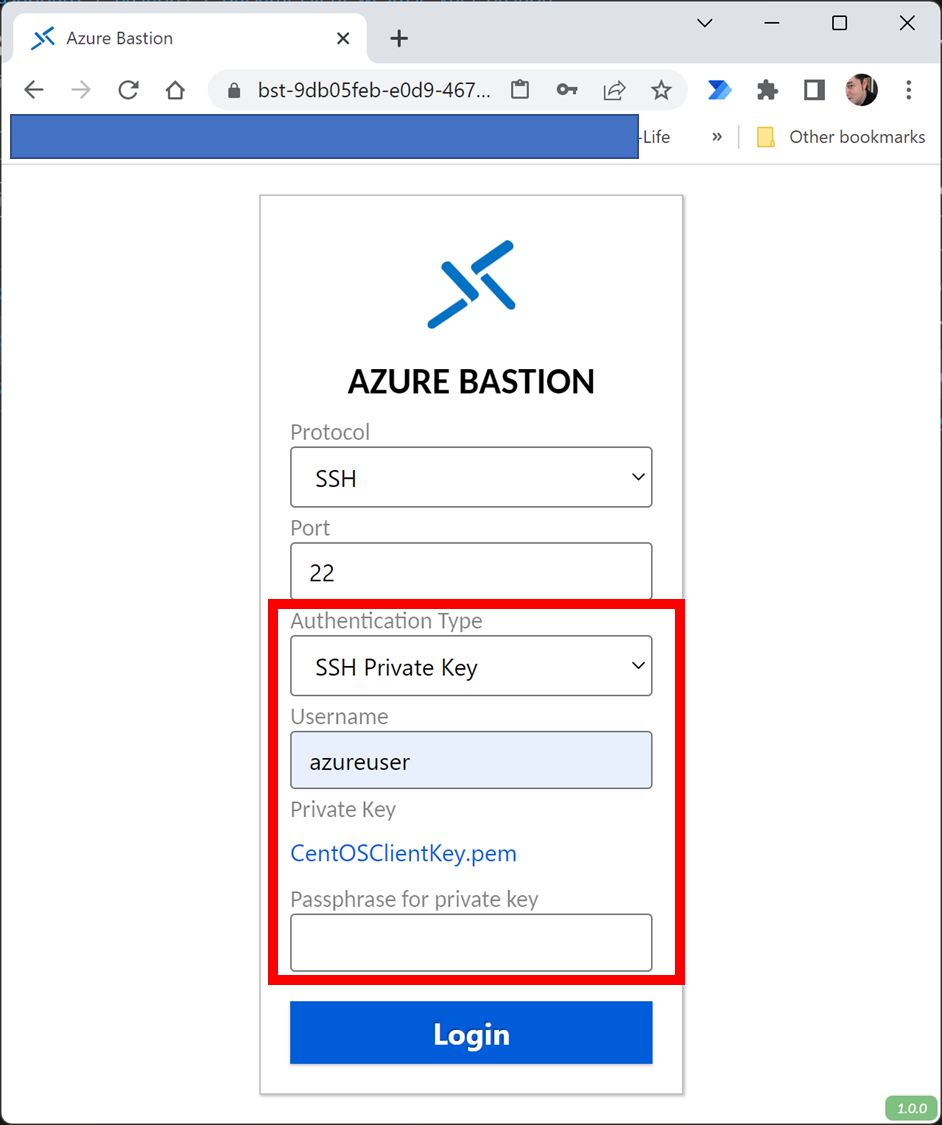Open the user profile avatar
942x1125 pixels.
click(862, 90)
